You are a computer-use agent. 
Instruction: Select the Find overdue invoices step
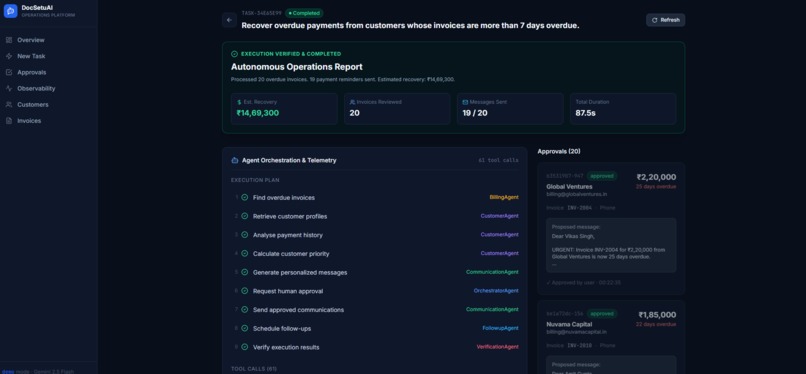point(375,197)
